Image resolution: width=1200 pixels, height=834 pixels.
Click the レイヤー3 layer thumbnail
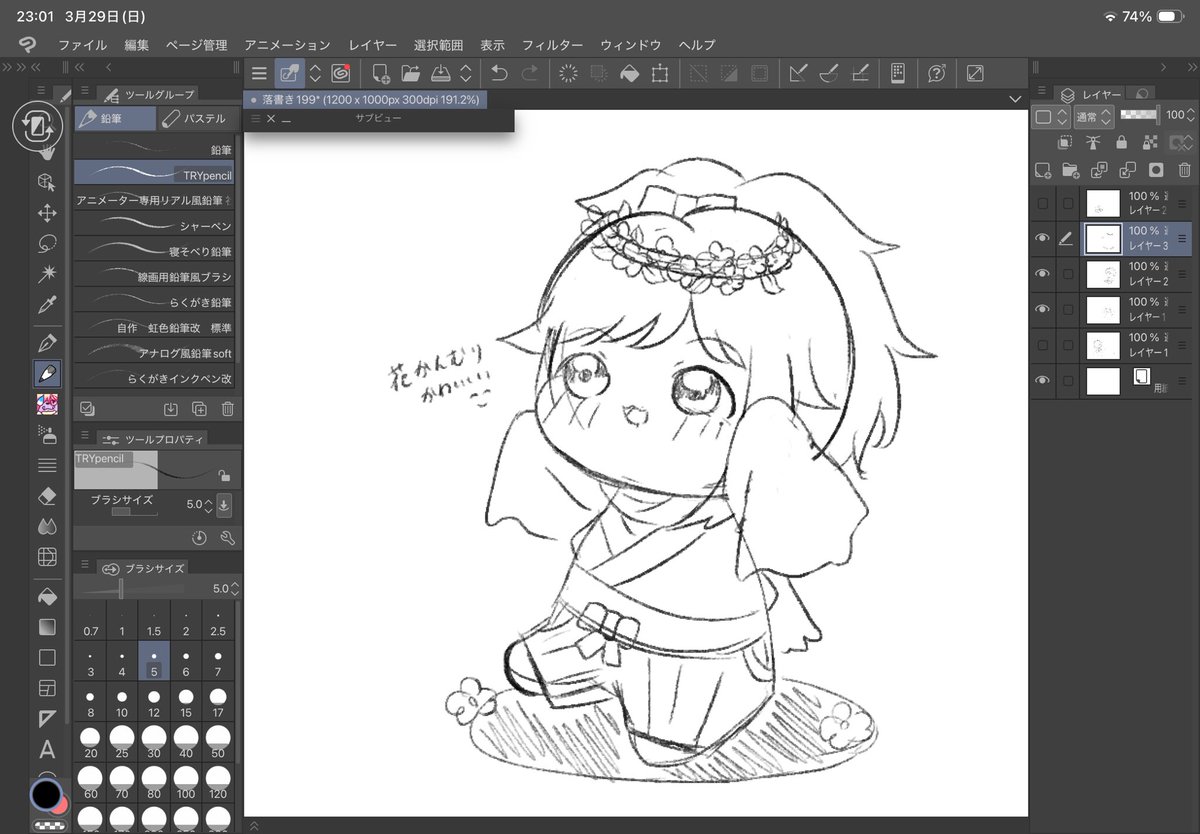coord(1104,237)
